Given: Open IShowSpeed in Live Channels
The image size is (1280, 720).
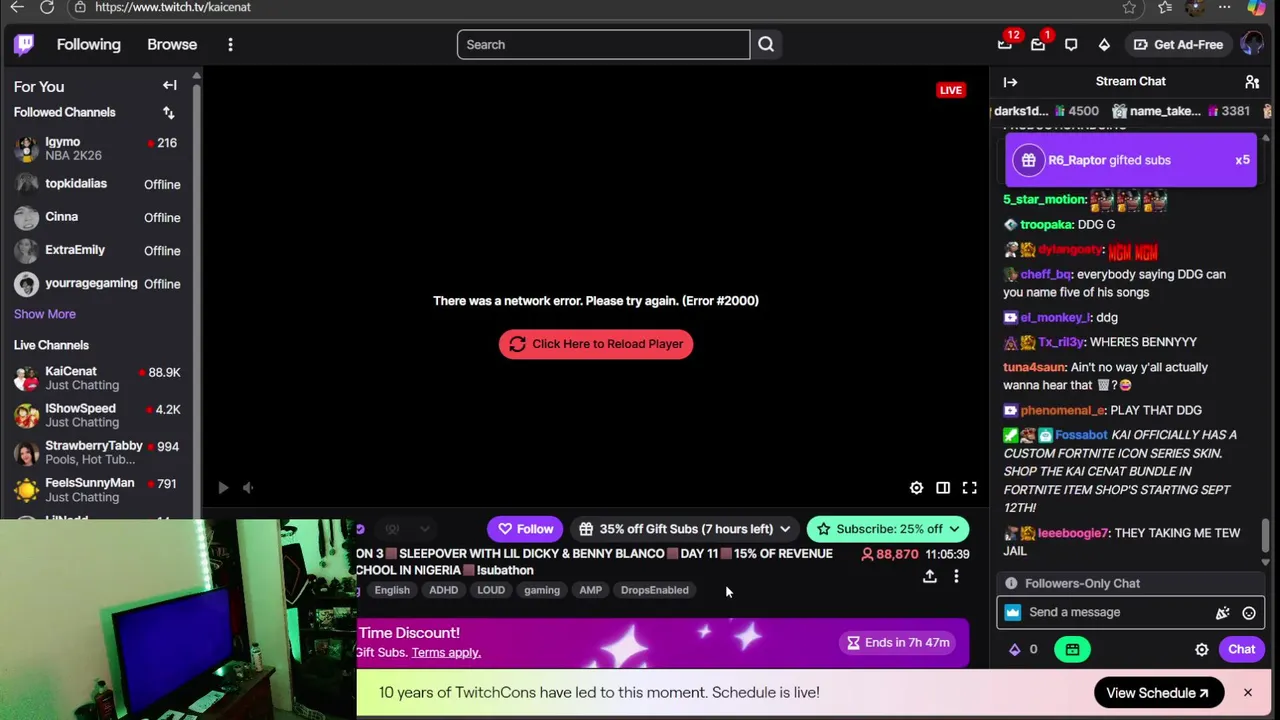Looking at the screenshot, I should tap(98, 415).
